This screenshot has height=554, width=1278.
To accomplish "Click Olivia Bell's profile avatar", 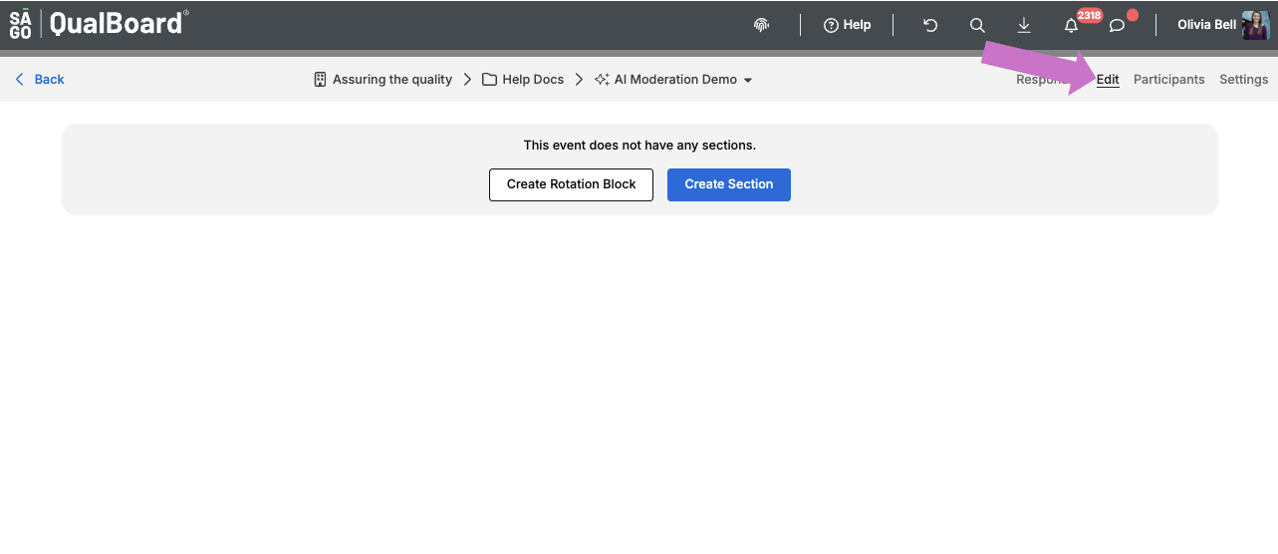I will tap(1255, 25).
